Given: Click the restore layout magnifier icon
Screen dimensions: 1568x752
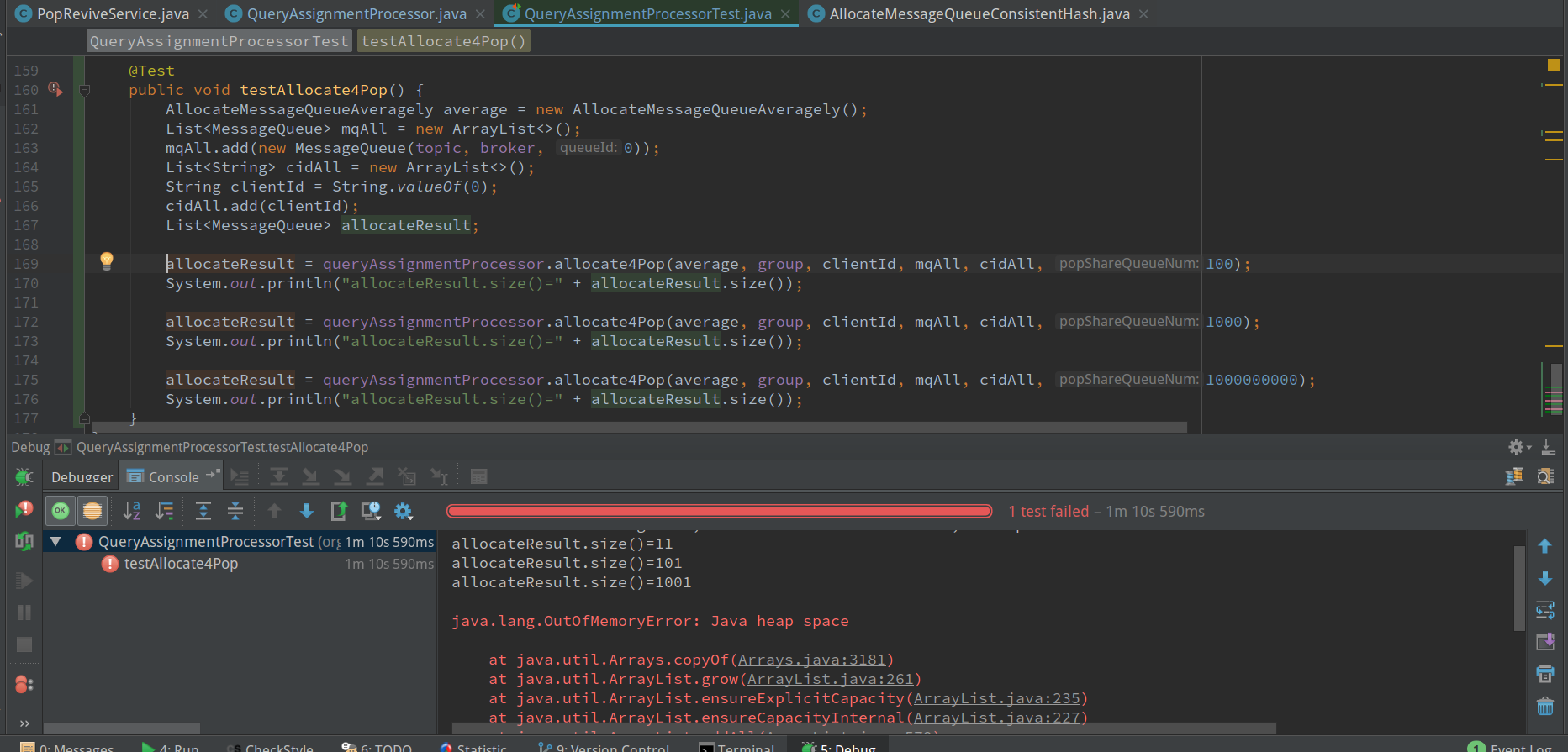Looking at the screenshot, I should pos(1545,476).
